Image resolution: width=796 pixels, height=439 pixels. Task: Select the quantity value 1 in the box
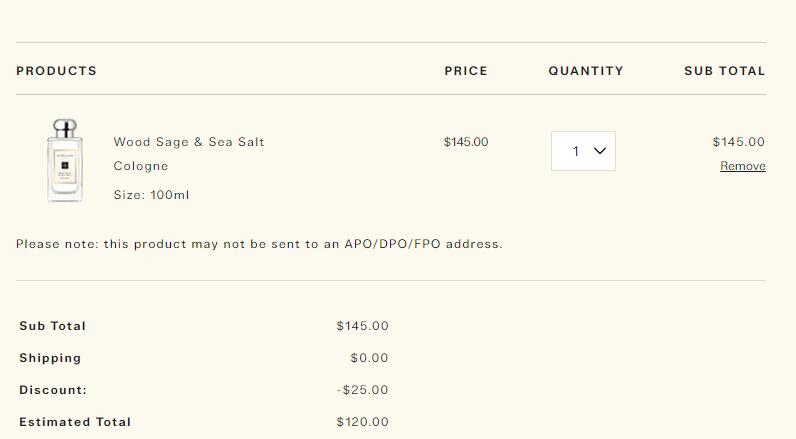(576, 151)
